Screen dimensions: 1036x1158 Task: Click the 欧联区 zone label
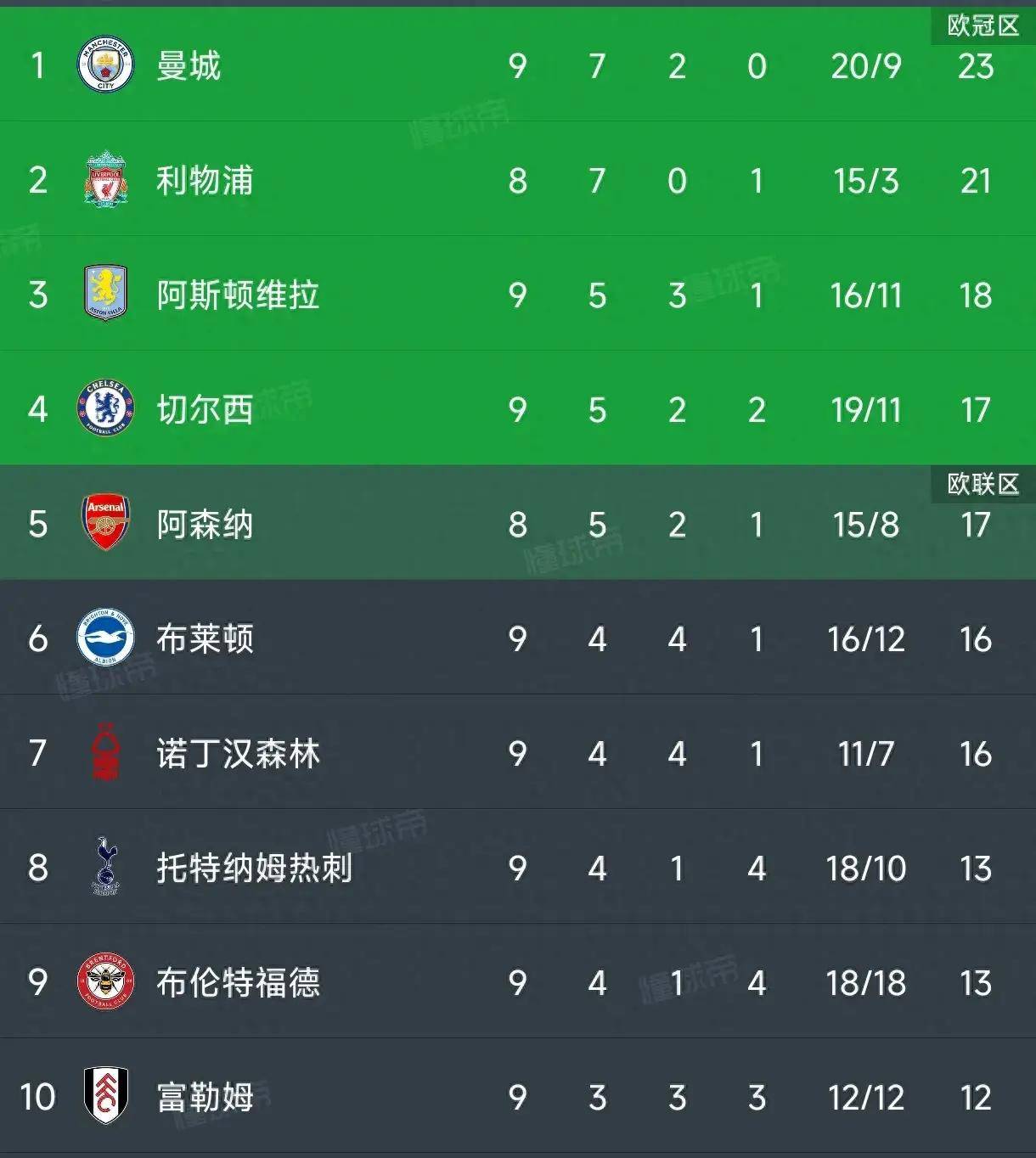tap(983, 484)
